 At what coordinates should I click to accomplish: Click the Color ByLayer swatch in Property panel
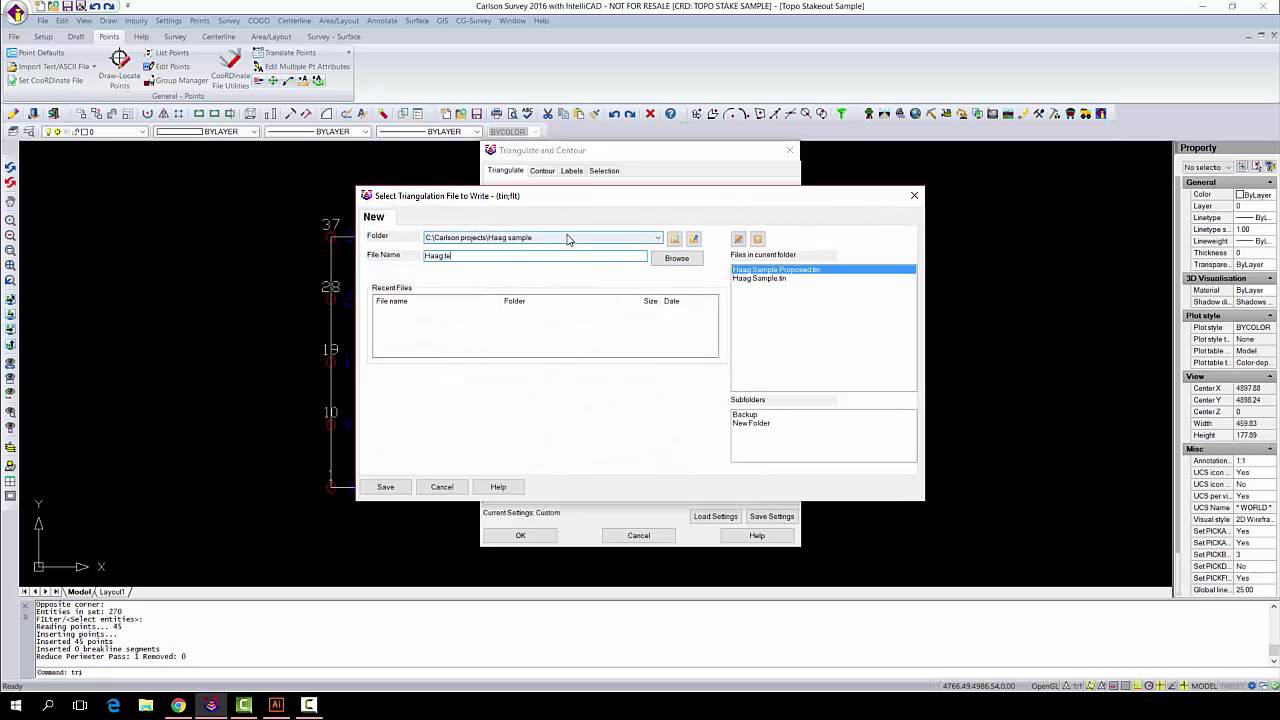(1240, 194)
